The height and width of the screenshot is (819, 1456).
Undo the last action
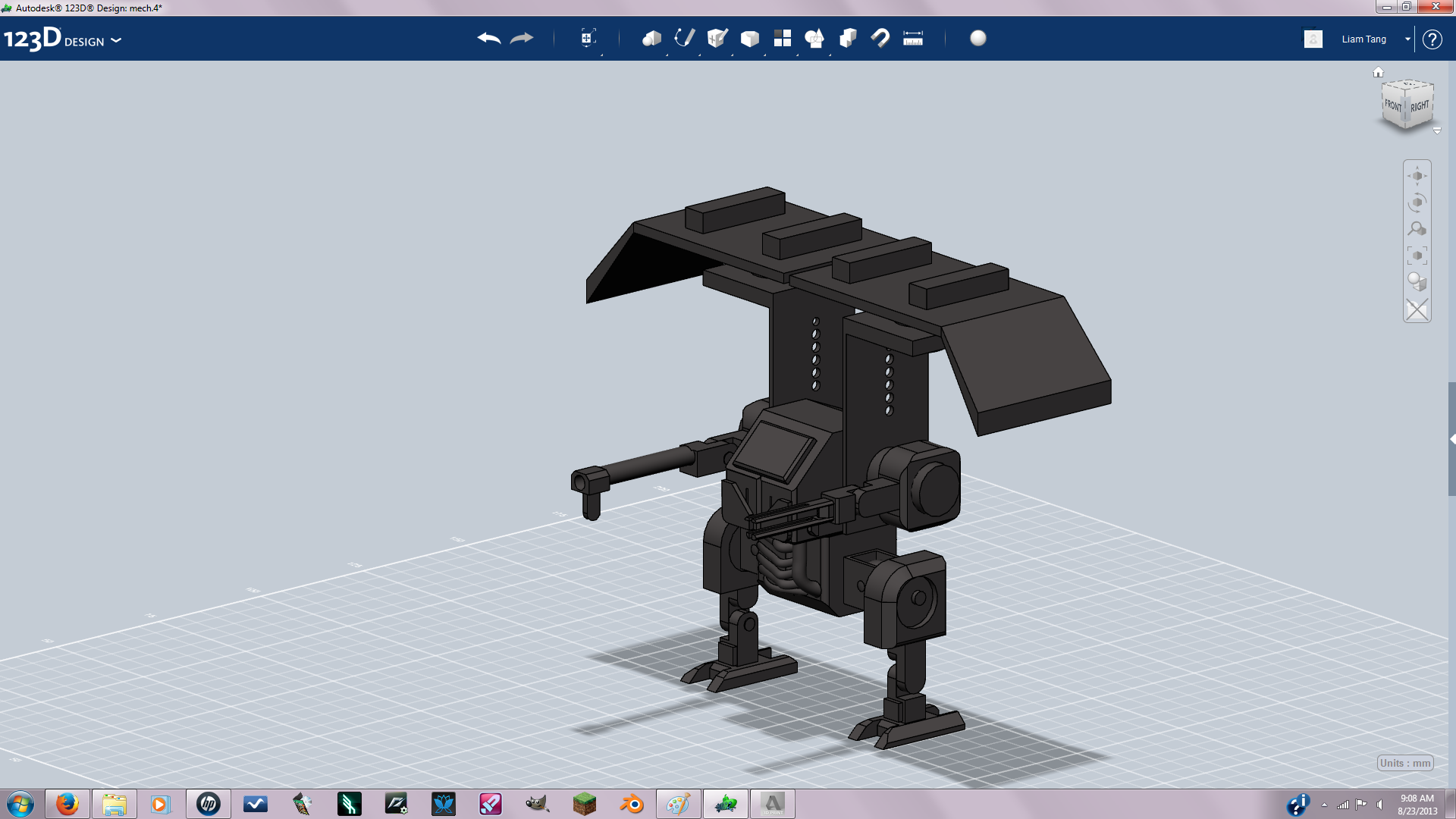pos(489,38)
